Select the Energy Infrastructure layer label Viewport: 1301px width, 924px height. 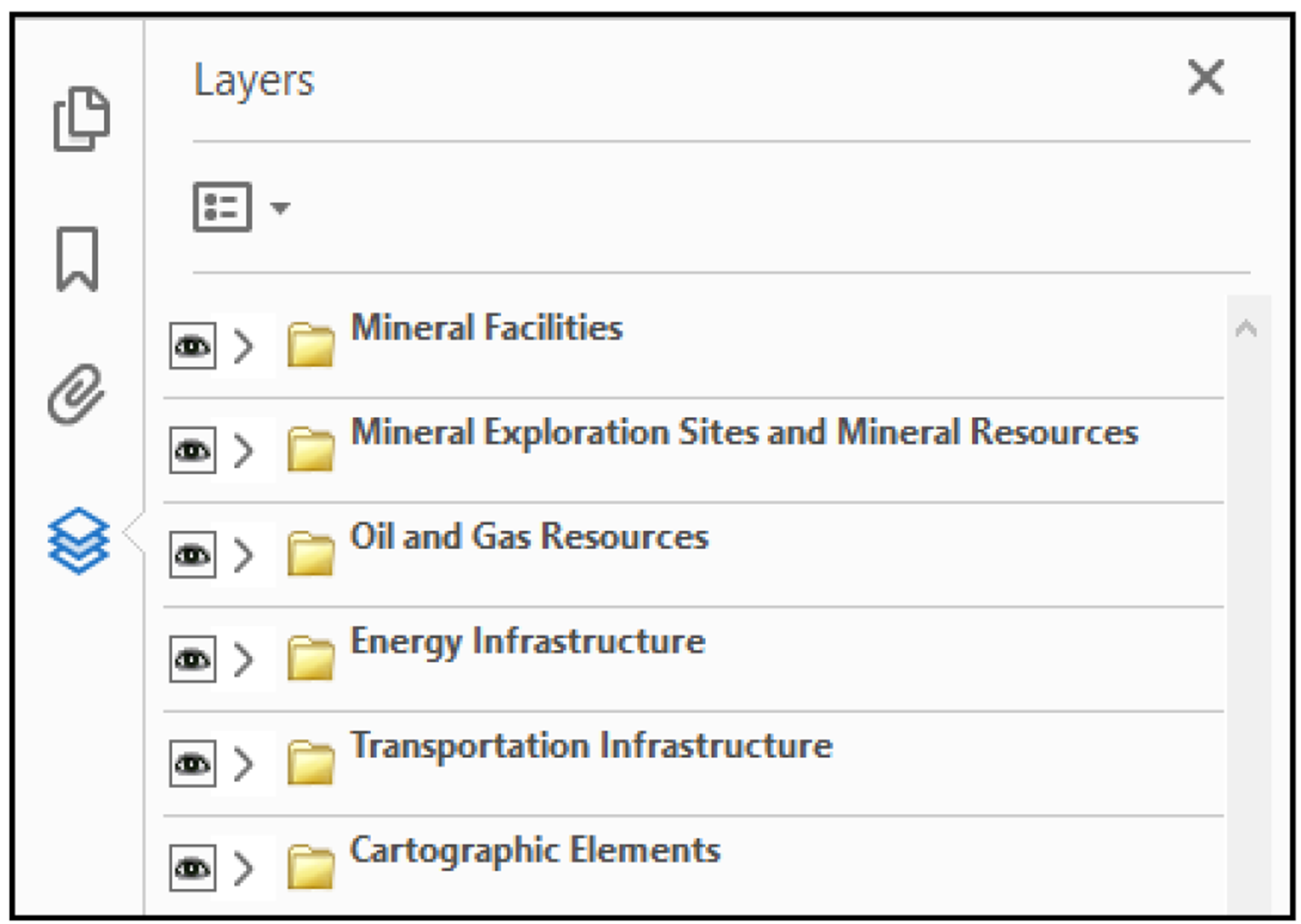(528, 642)
